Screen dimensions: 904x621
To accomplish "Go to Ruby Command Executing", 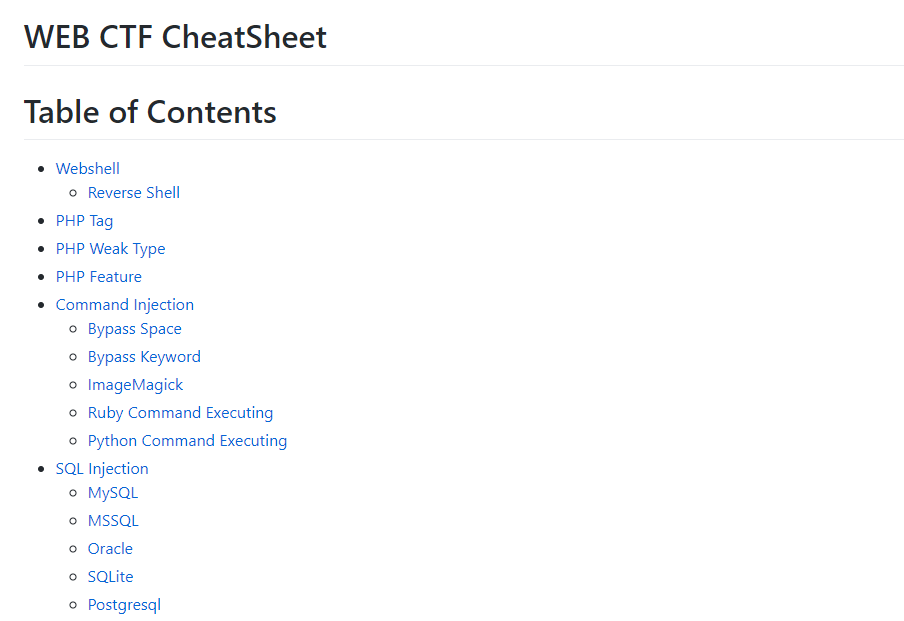I will pos(180,413).
